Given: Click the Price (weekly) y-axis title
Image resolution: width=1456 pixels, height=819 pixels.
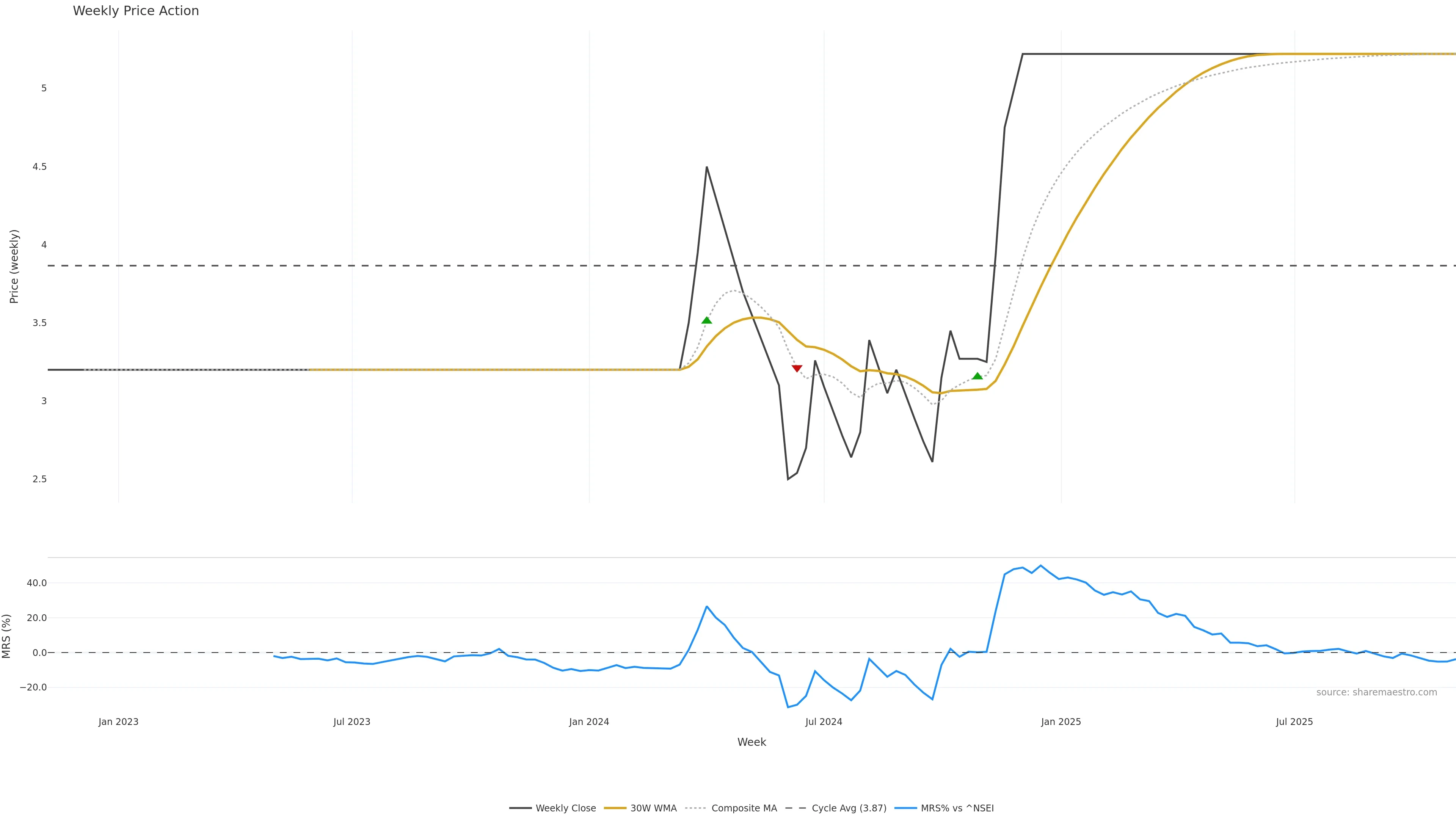Looking at the screenshot, I should pyautogui.click(x=14, y=266).
